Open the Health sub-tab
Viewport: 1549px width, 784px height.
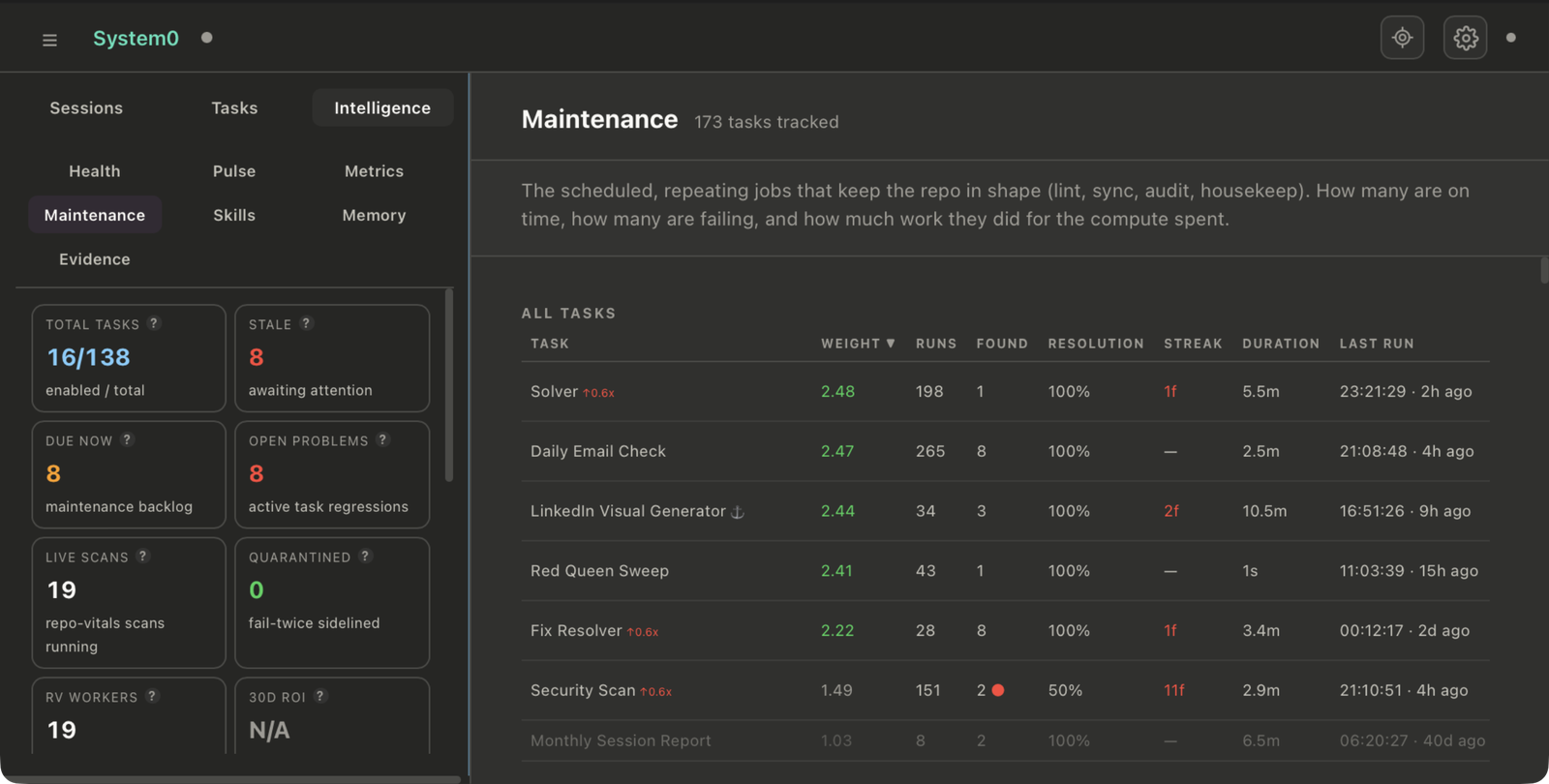pyautogui.click(x=95, y=170)
